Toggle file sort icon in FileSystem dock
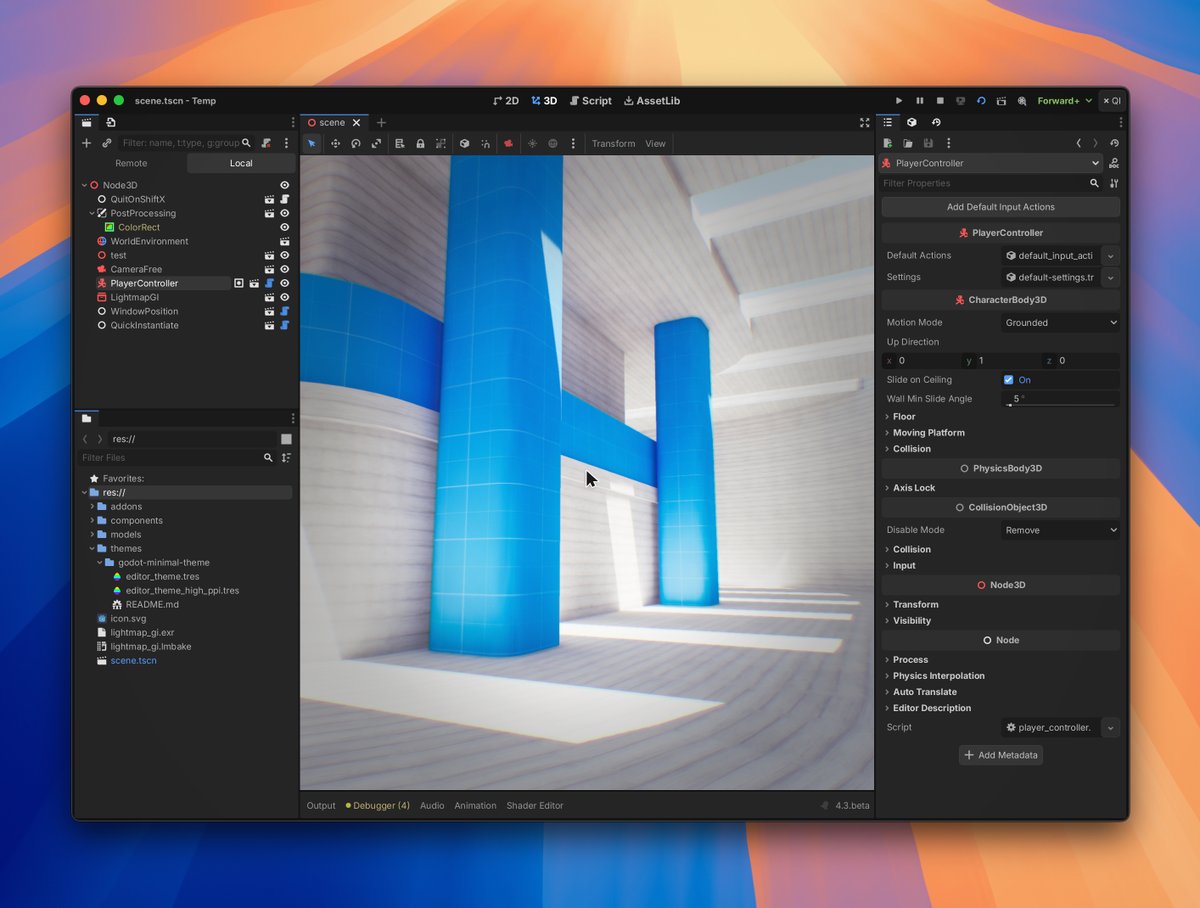This screenshot has height=908, width=1200. pyautogui.click(x=286, y=458)
